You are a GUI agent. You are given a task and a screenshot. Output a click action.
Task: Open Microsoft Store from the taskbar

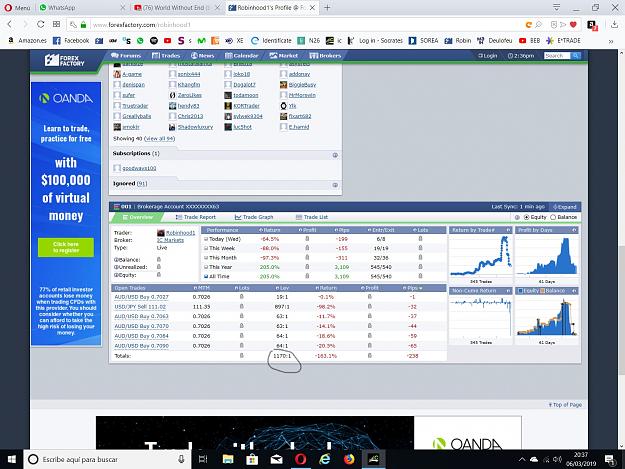(x=252, y=459)
